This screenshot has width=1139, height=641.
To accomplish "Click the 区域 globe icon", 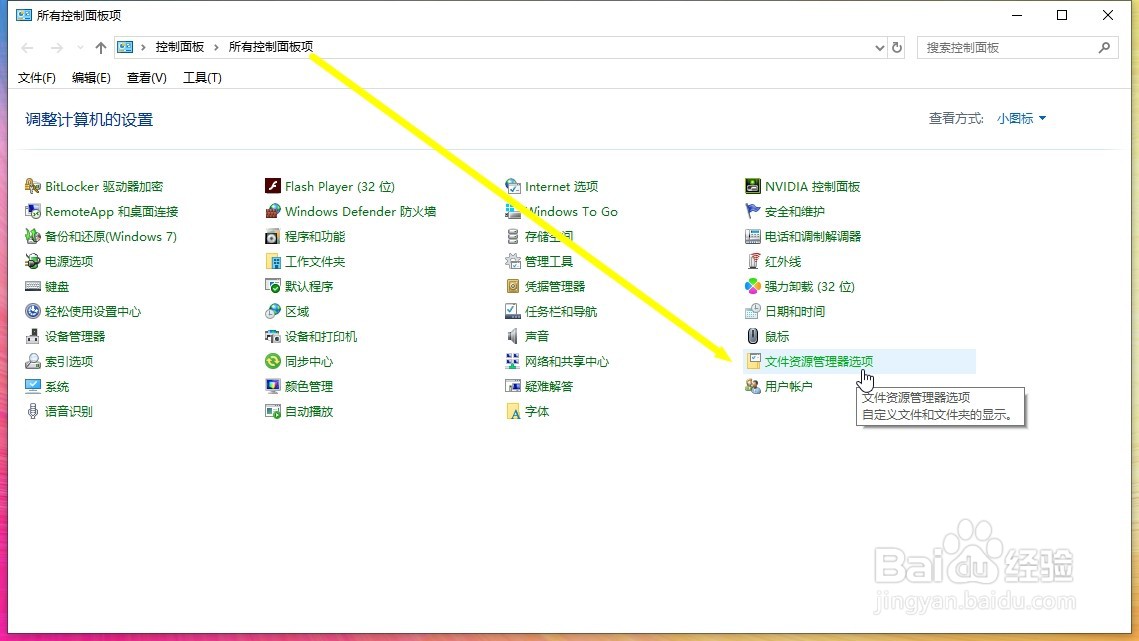I will point(272,311).
